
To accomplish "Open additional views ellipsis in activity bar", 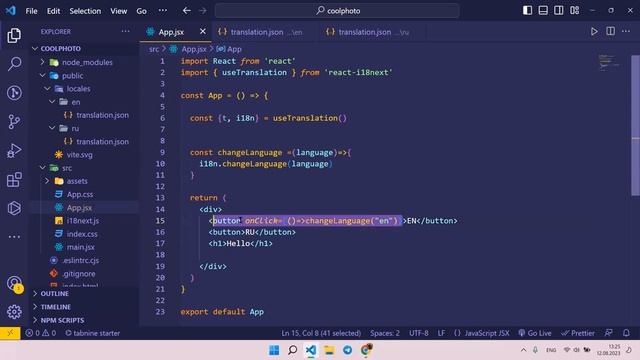I will click(14, 237).
